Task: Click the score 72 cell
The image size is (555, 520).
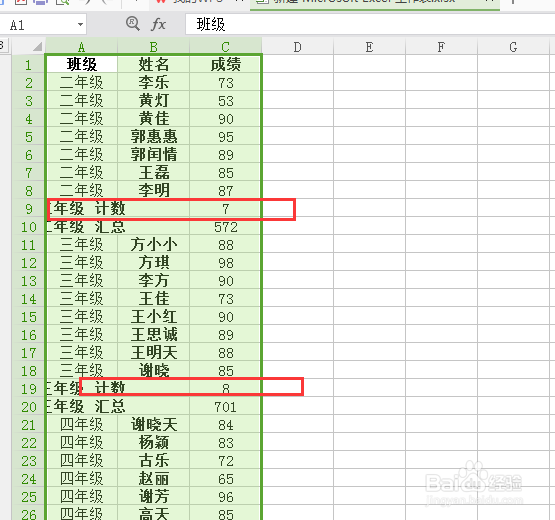Action: pos(225,461)
